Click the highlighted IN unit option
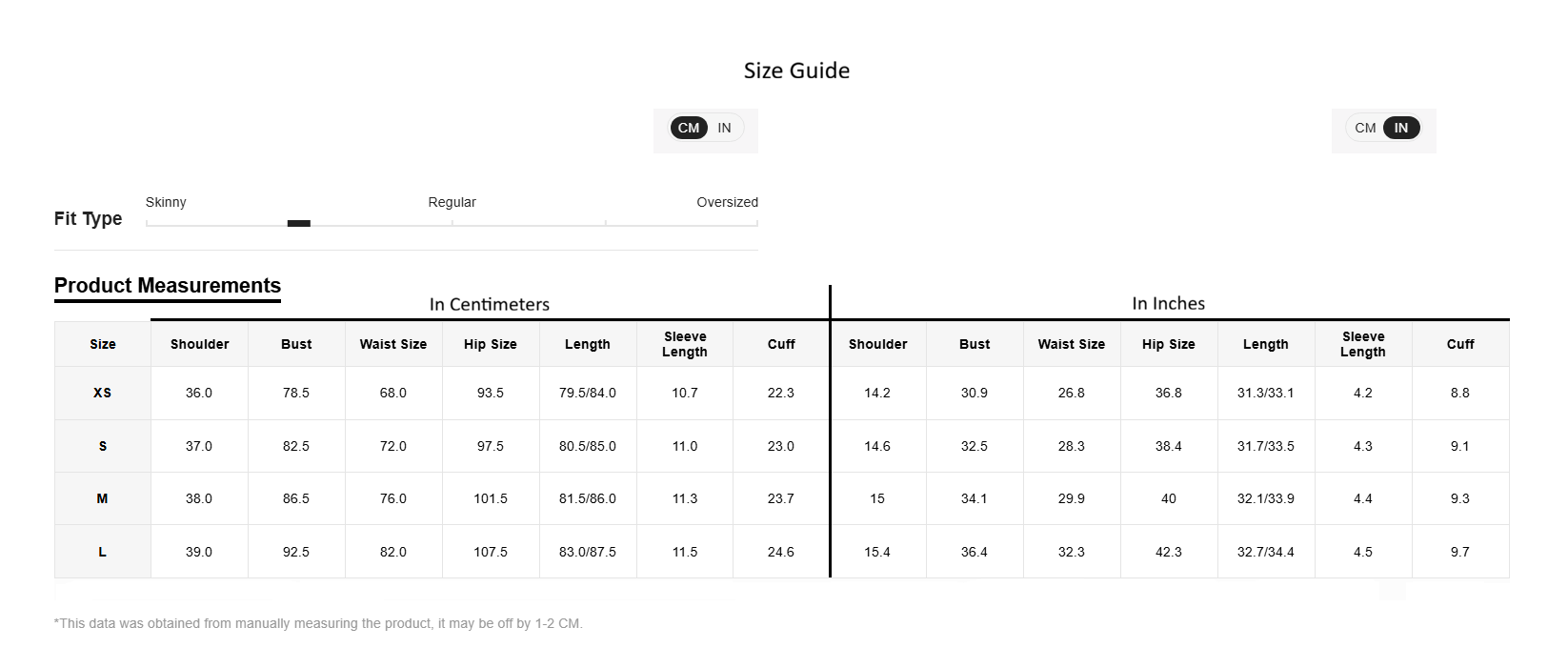This screenshot has width=1568, height=668. (1401, 128)
